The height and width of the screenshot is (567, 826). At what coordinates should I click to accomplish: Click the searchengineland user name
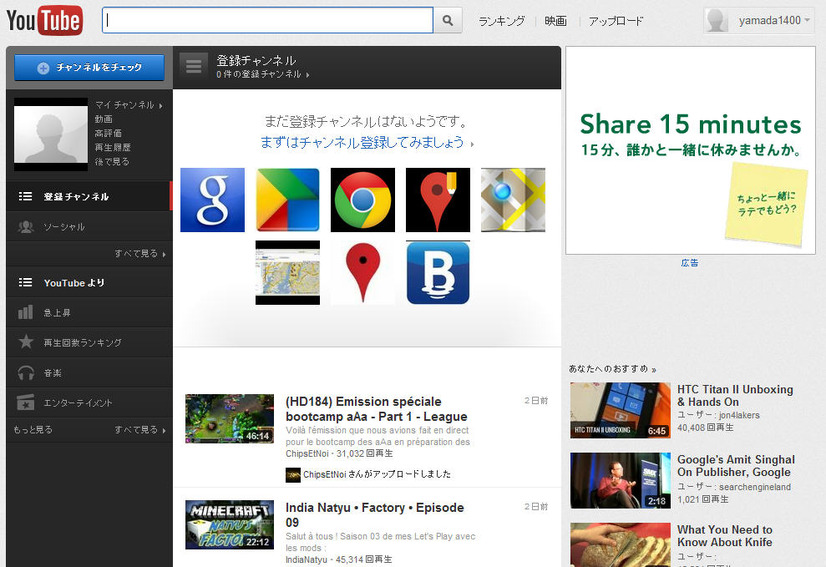click(755, 487)
